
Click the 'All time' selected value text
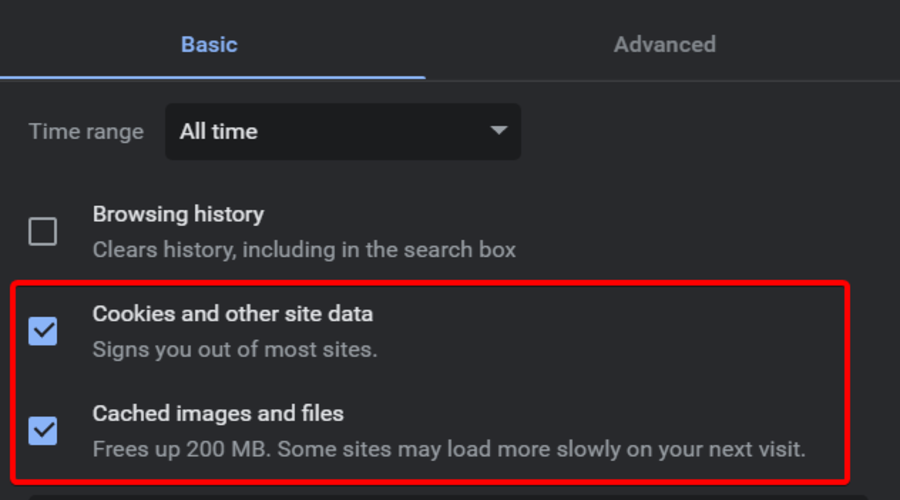(x=219, y=131)
